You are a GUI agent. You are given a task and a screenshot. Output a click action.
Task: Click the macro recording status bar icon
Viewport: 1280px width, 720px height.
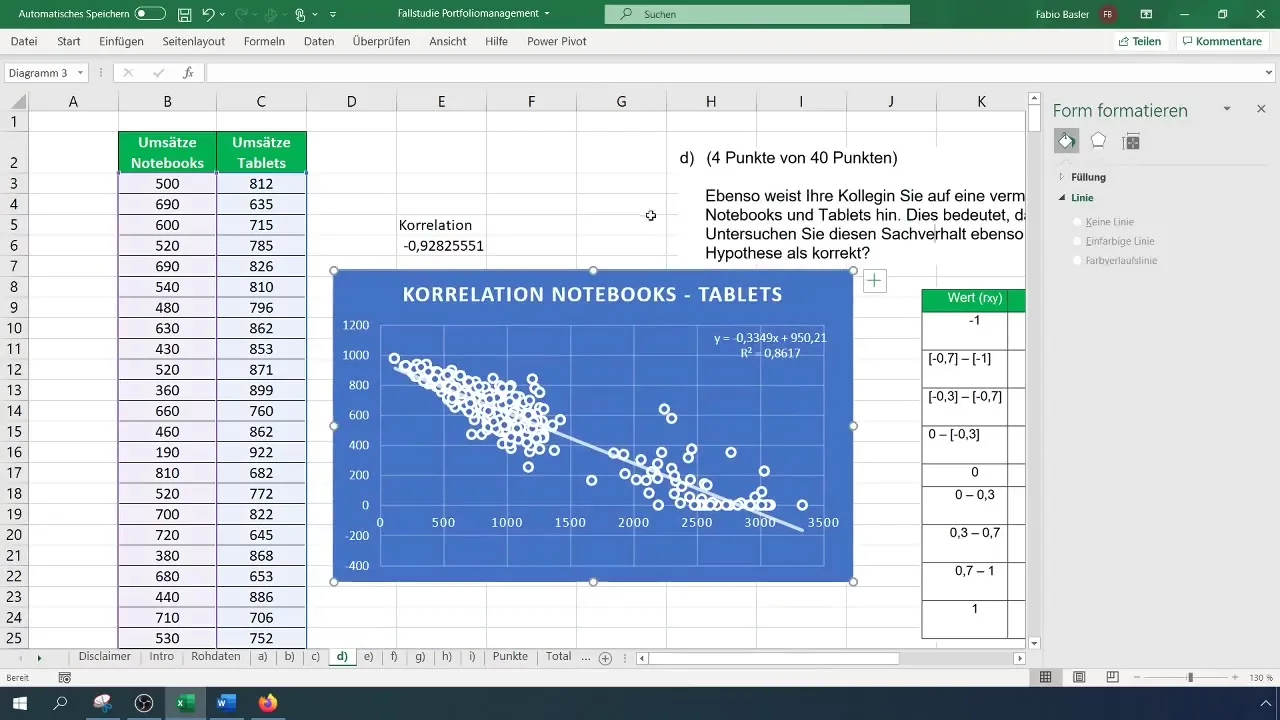point(65,677)
